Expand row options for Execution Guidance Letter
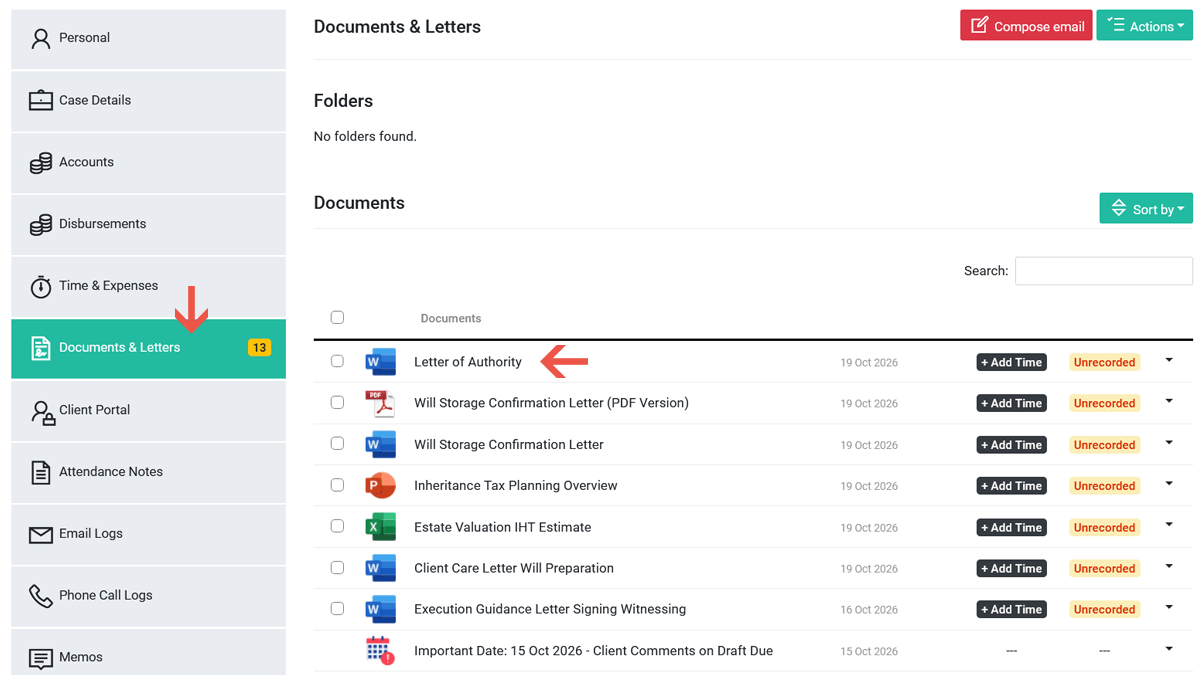Viewport: 1200px width, 675px height. coord(1169,607)
